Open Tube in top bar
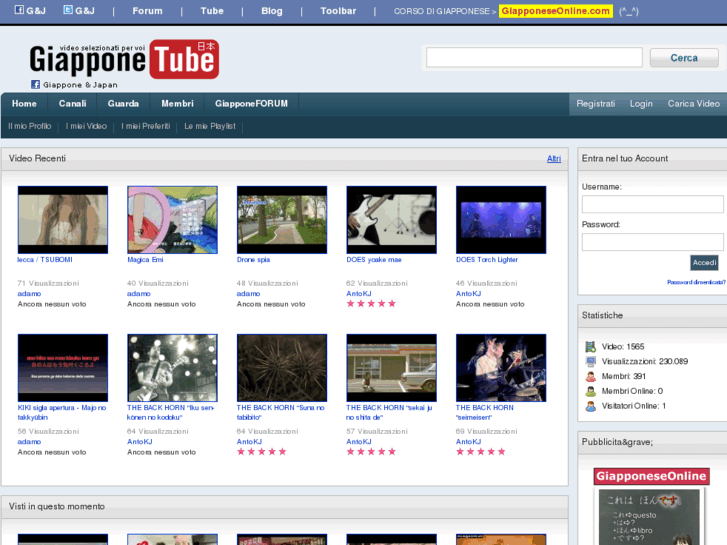This screenshot has width=727, height=545. coord(212,11)
